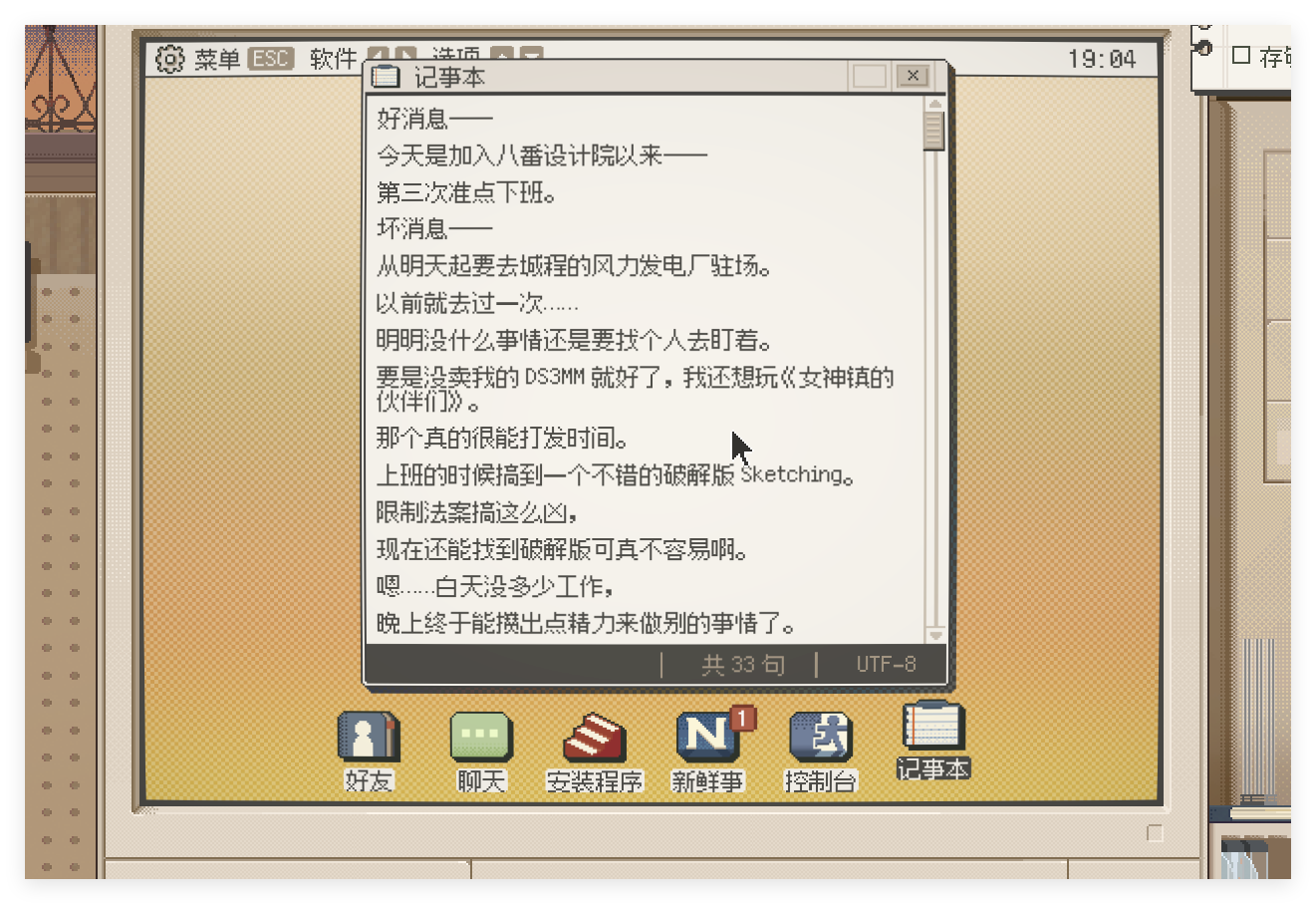The height and width of the screenshot is (904, 1316).
Task: Click the settings gear icon in top bar
Action: click(170, 59)
